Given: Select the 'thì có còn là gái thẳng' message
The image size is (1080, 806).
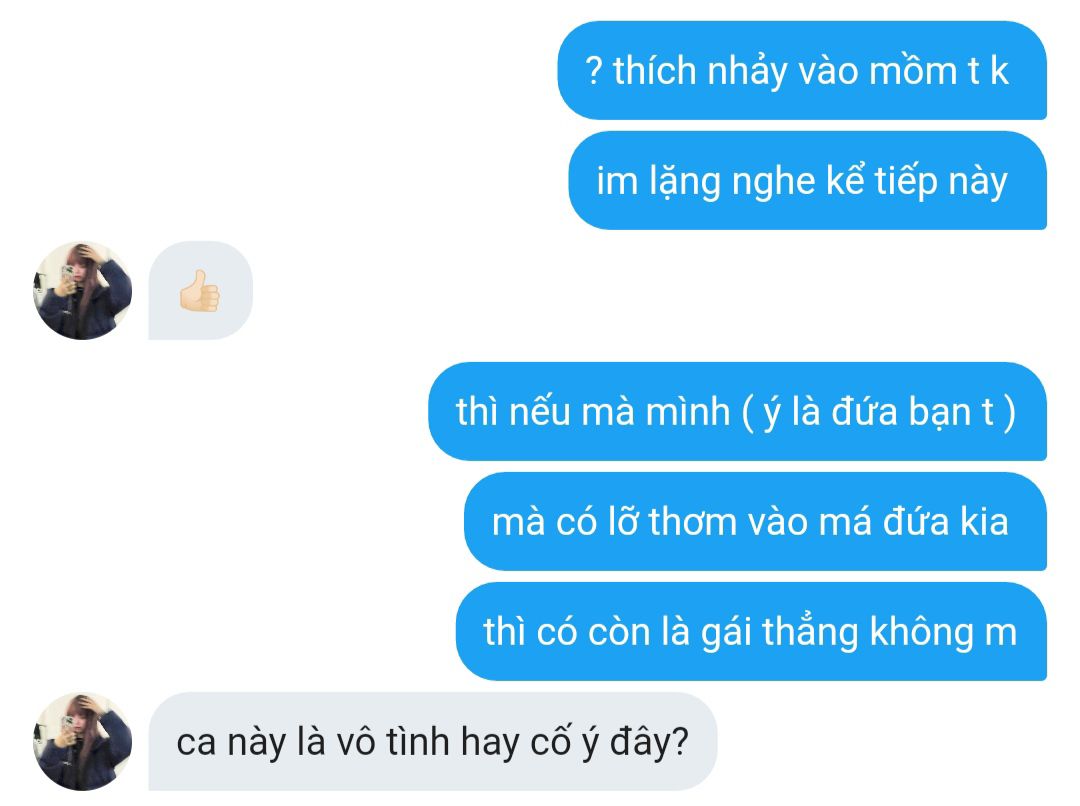Looking at the screenshot, I should pos(751,632).
